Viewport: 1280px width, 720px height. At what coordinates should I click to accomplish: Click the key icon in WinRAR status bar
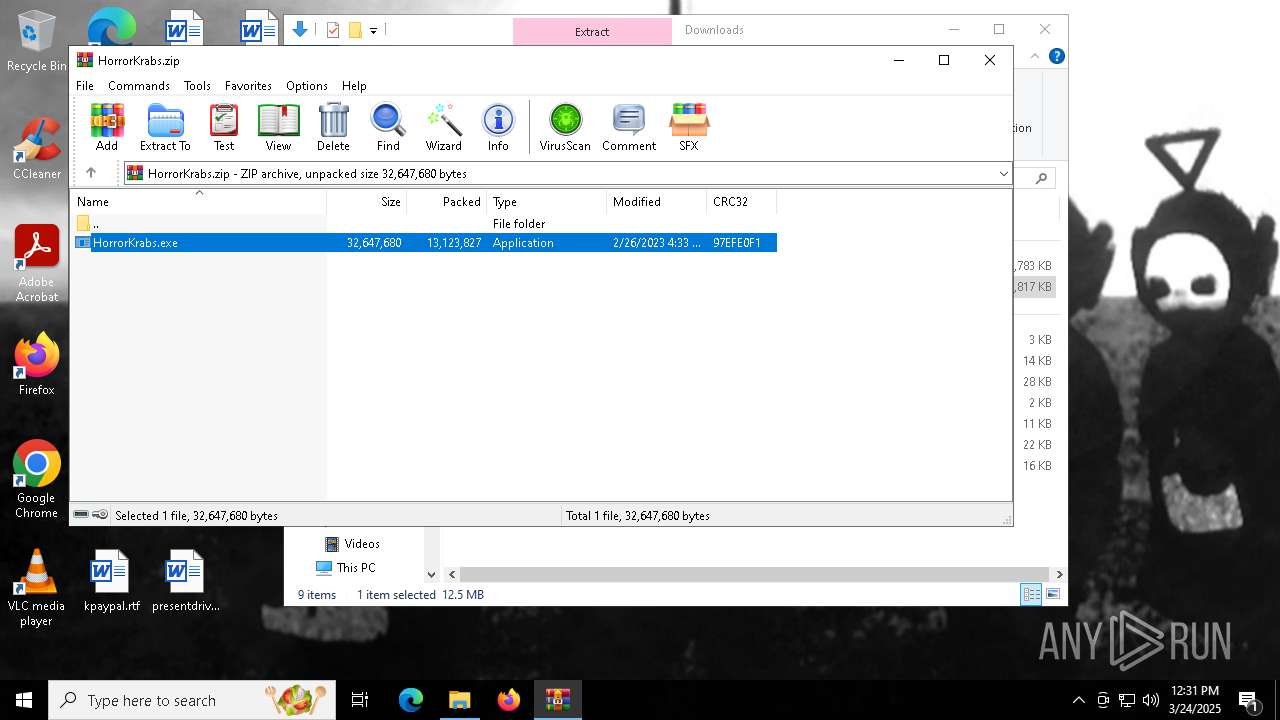click(x=100, y=515)
